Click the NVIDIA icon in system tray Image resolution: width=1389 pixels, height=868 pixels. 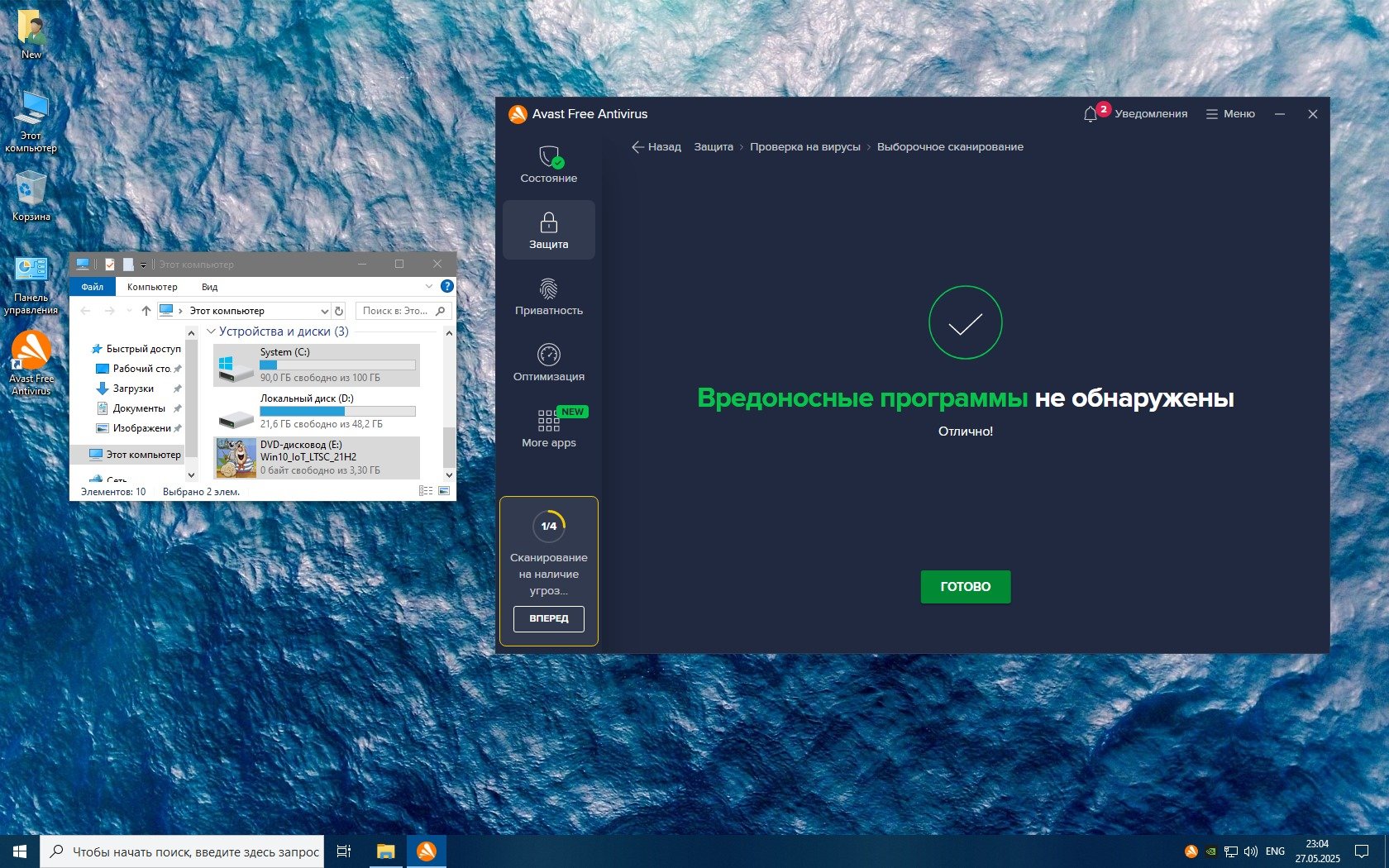tap(1210, 851)
